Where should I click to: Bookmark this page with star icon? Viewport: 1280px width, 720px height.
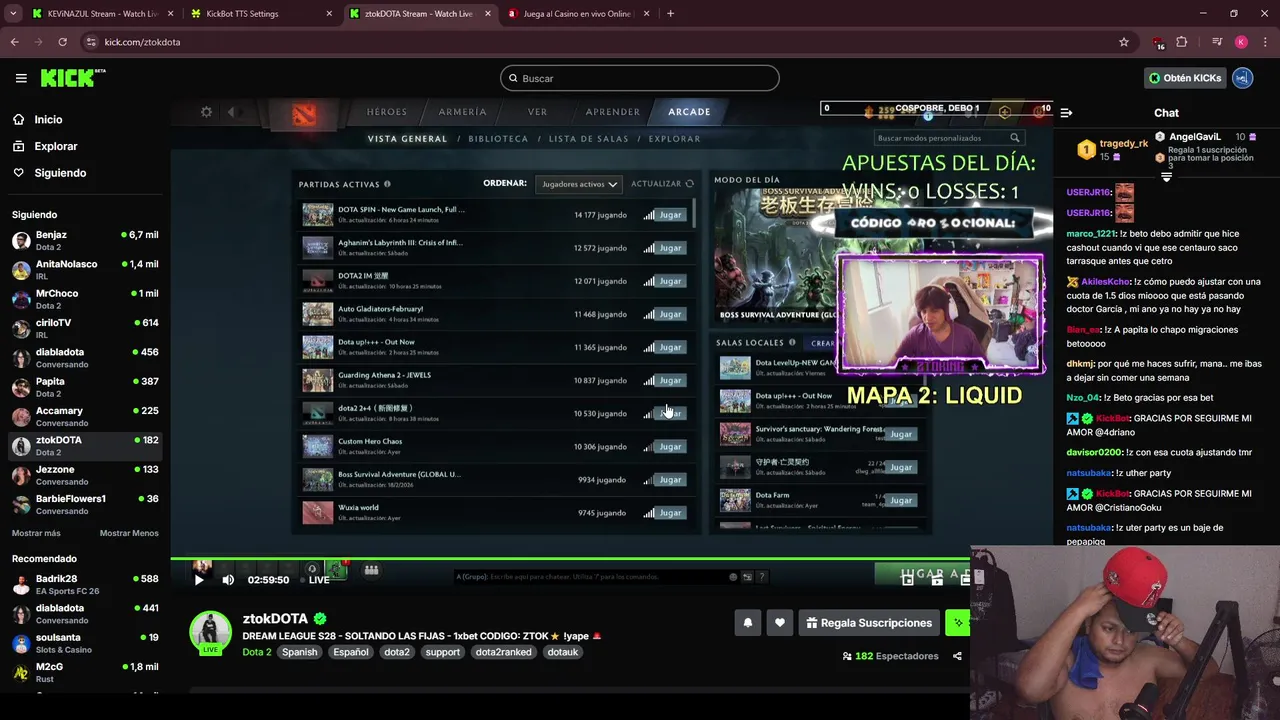click(x=1124, y=42)
